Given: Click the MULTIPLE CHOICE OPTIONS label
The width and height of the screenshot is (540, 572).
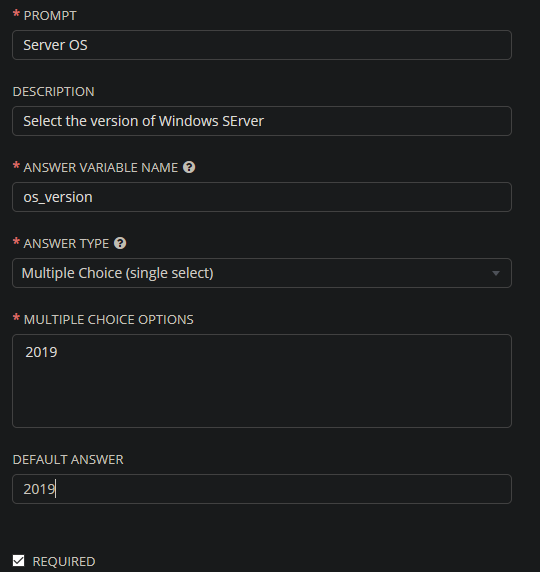Looking at the screenshot, I should (x=109, y=320).
